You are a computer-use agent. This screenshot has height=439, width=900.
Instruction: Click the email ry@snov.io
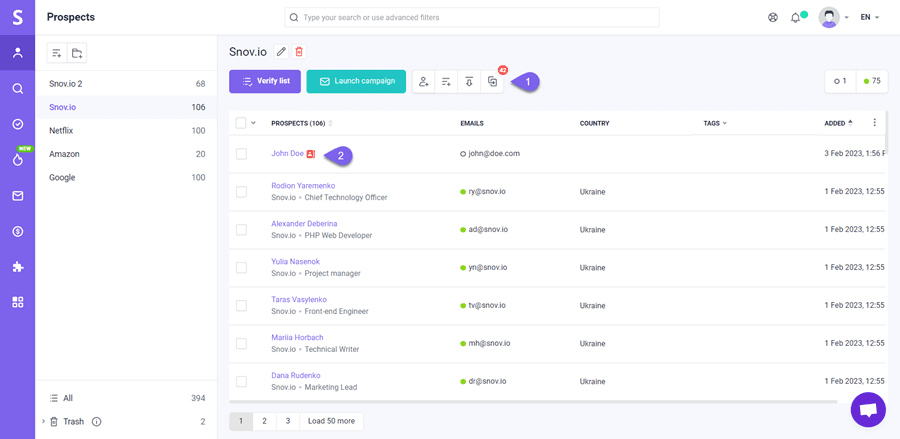pos(487,192)
